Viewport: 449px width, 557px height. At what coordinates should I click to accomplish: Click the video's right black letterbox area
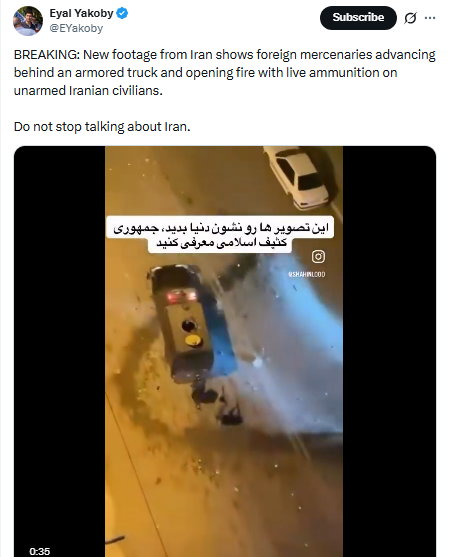(389, 351)
